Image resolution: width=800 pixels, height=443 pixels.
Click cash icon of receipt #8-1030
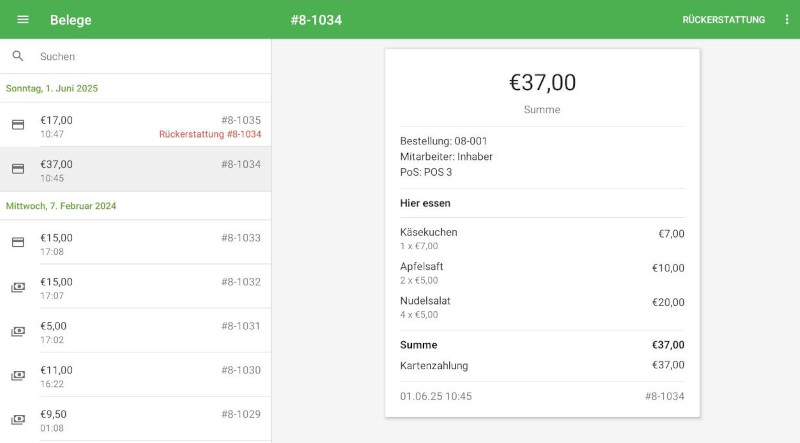(x=18, y=375)
